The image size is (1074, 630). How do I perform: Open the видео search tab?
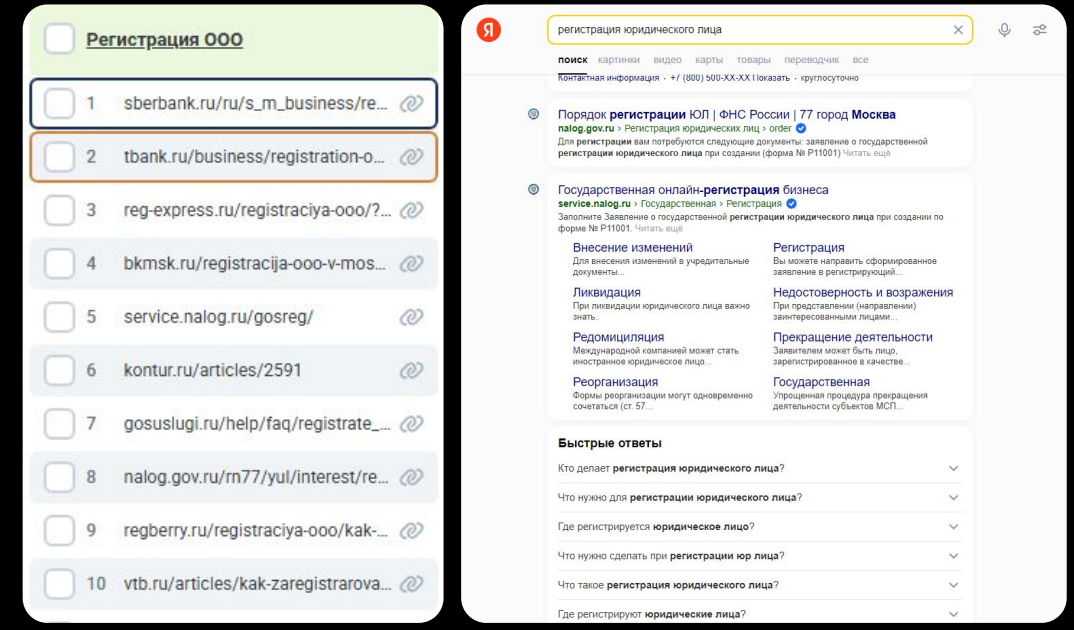[668, 60]
